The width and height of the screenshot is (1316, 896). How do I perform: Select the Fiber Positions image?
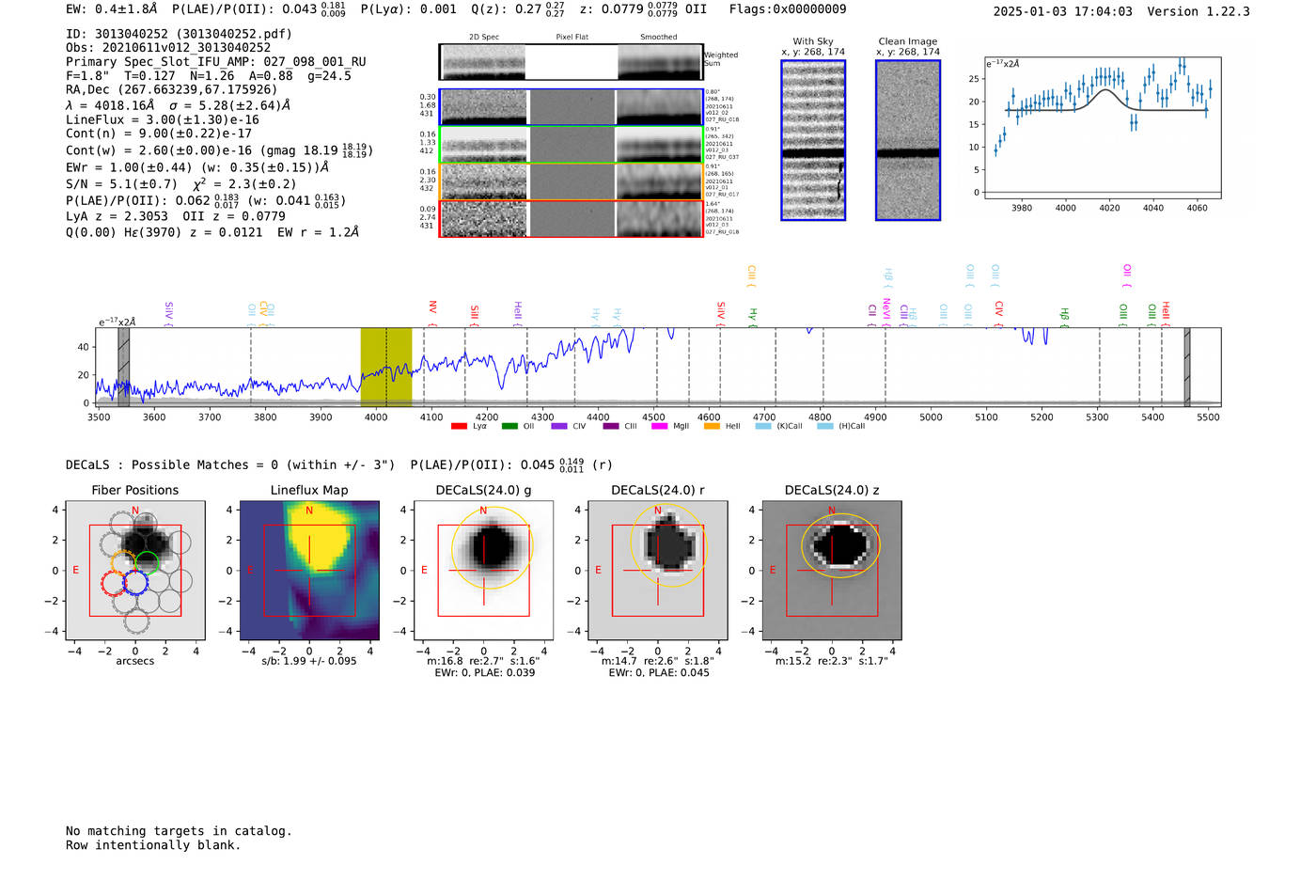coord(135,570)
